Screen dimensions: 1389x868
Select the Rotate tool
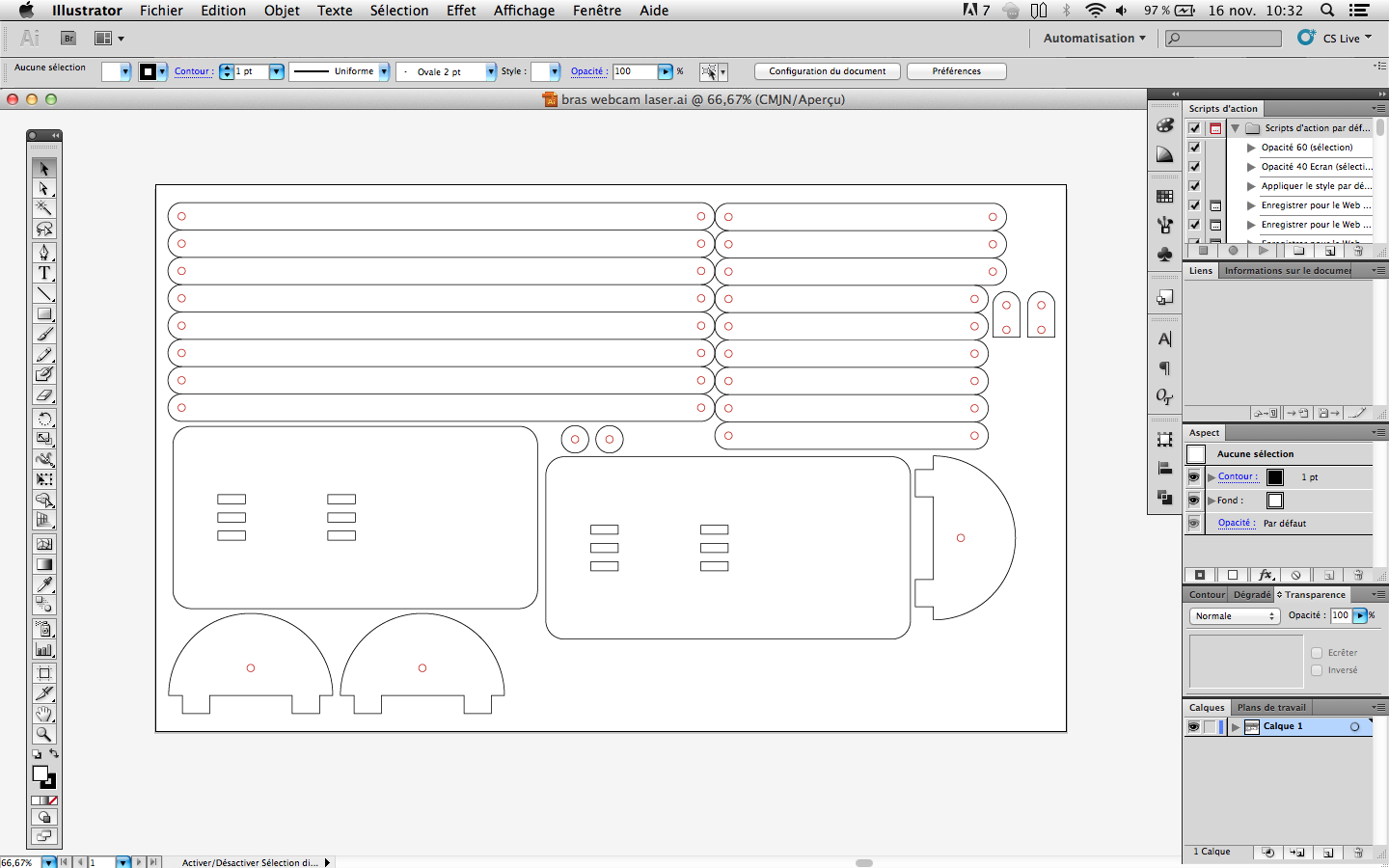point(44,419)
